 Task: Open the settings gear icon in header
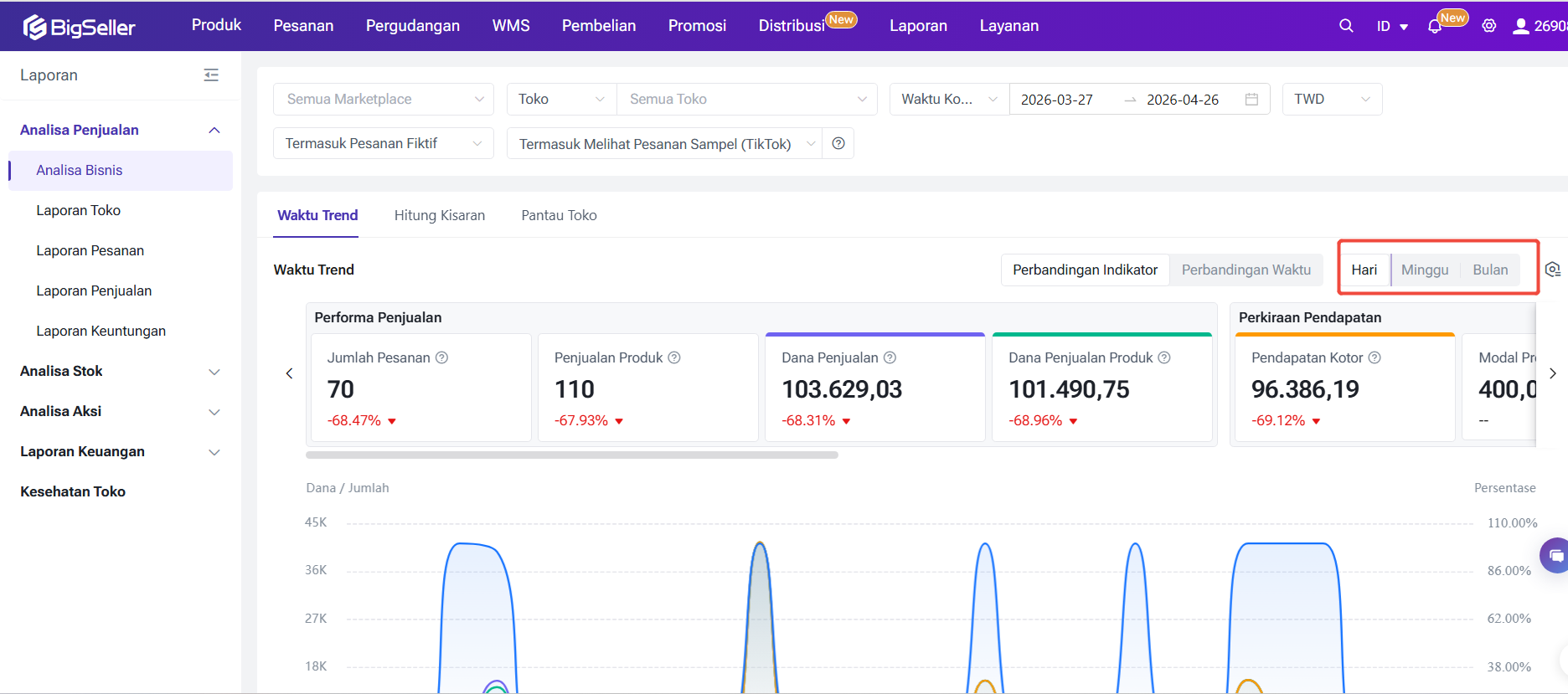click(x=1488, y=26)
